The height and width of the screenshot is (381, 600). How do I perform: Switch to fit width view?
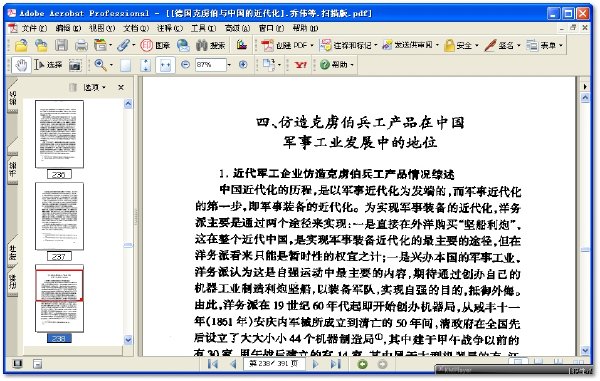click(x=165, y=65)
